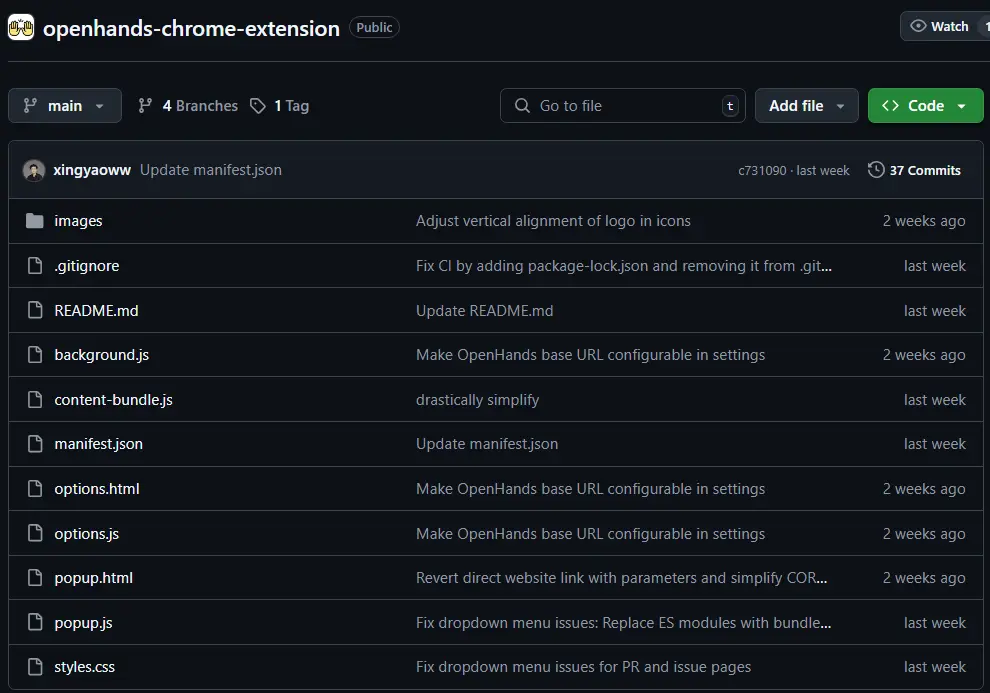This screenshot has height=693, width=990.
Task: Click the file icon beside styles.css
Action: pos(35,667)
